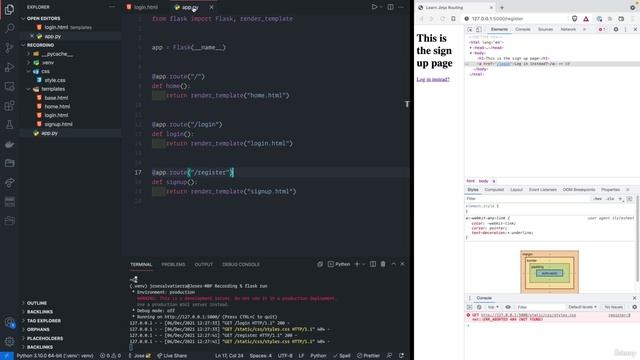
Task: Open the Source Control view
Action: tap(9, 47)
